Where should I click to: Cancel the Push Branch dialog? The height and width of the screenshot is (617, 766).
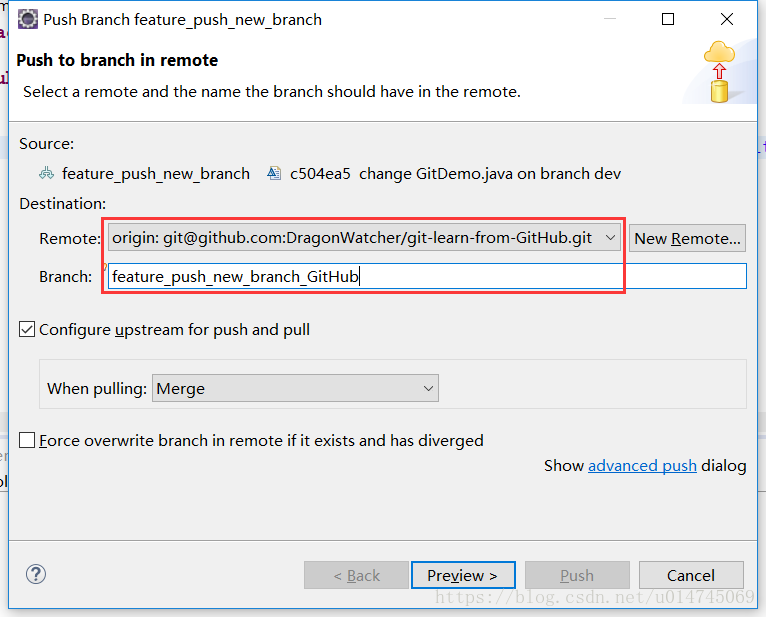[x=691, y=575]
